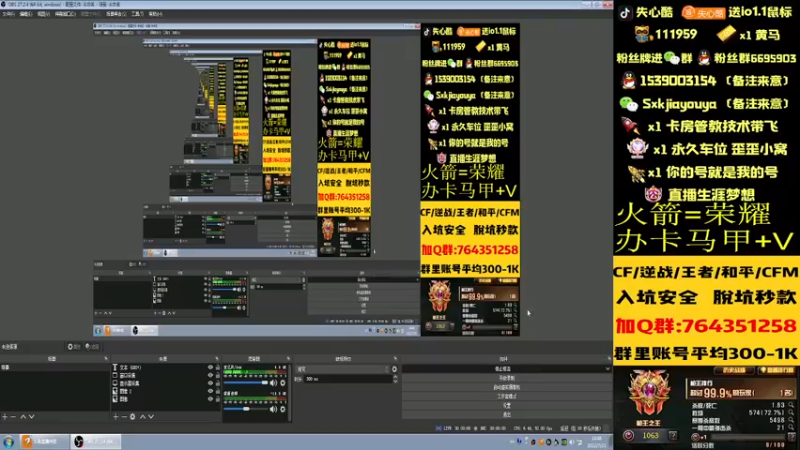Switch to OBS on the taskbar
Viewport: 800px width, 450px height.
point(95,442)
